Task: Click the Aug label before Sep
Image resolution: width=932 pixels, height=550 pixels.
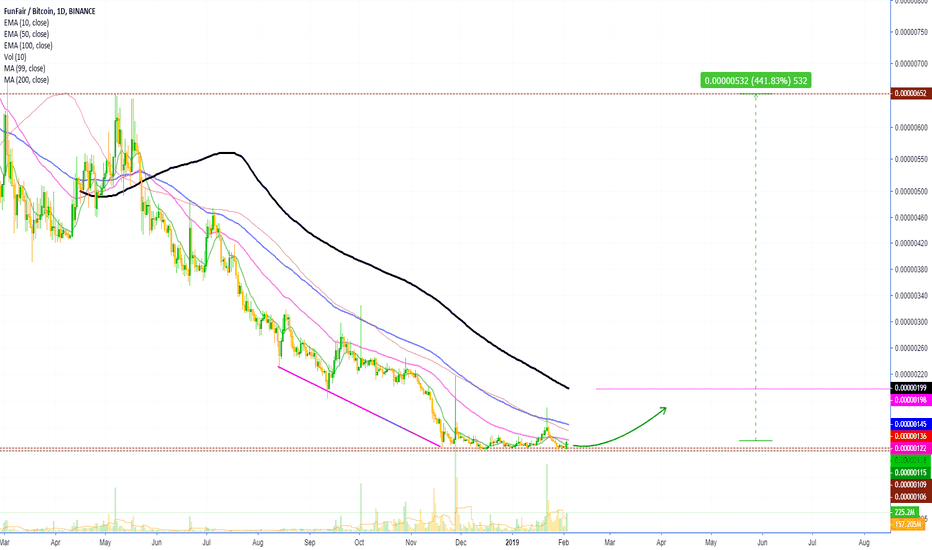Action: [x=257, y=542]
